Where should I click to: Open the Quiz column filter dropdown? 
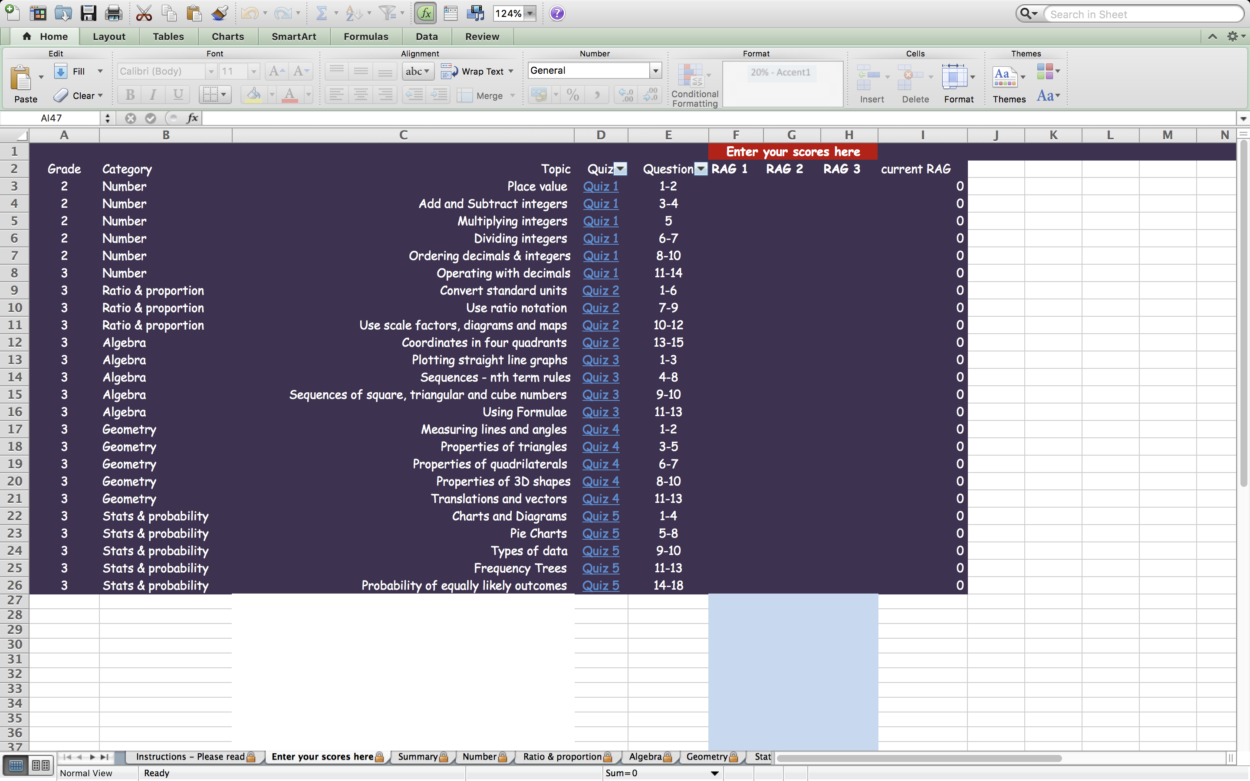(620, 169)
